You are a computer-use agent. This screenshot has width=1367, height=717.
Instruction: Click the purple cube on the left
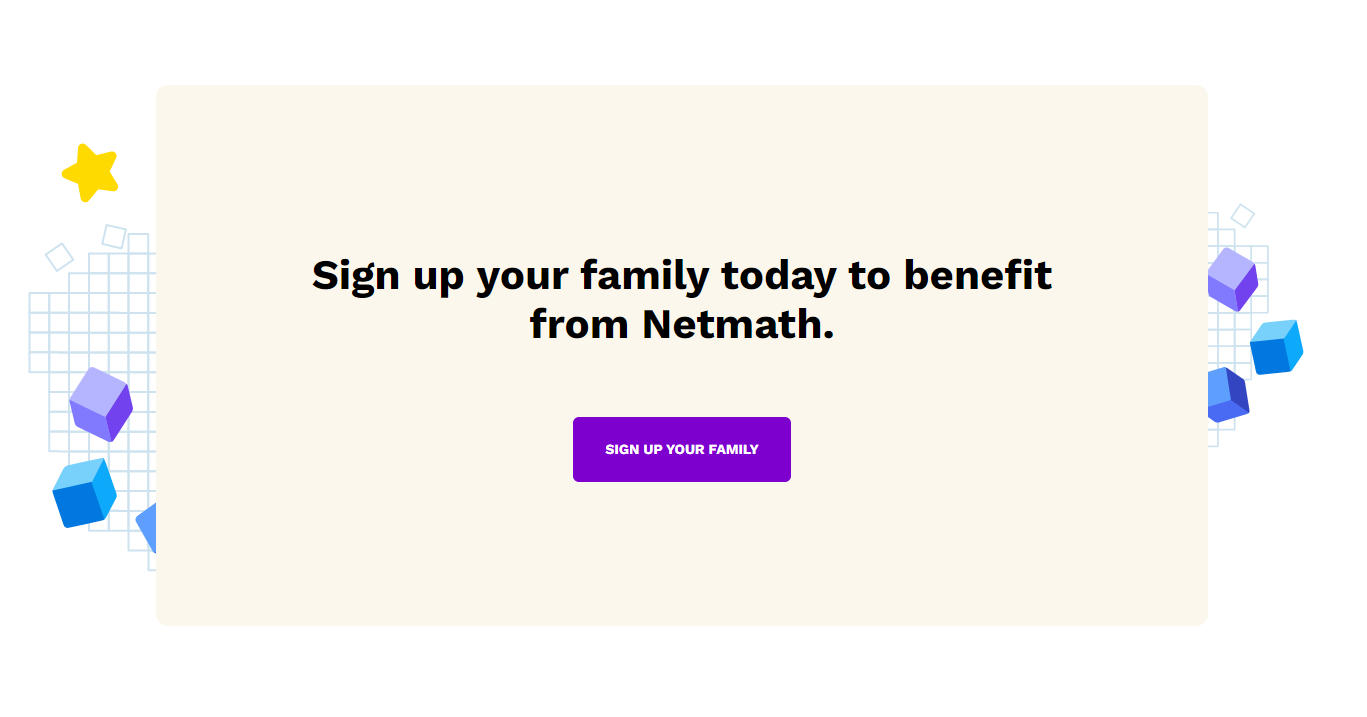[x=100, y=404]
